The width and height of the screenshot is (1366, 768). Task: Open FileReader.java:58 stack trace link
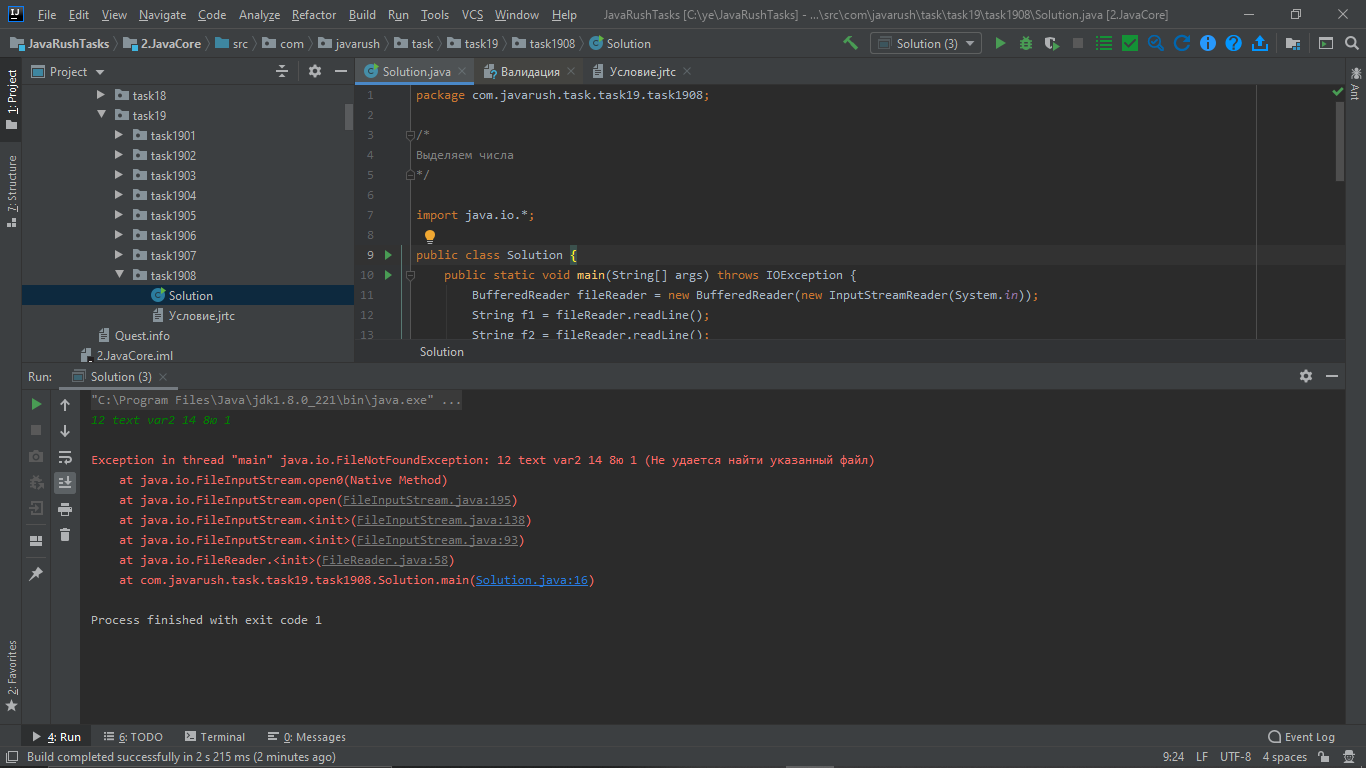point(387,560)
